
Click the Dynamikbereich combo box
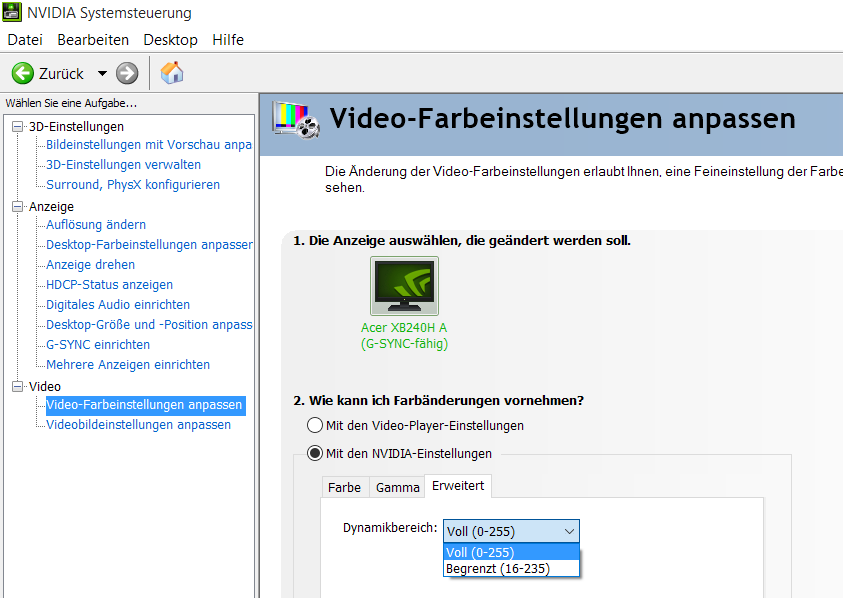[511, 531]
